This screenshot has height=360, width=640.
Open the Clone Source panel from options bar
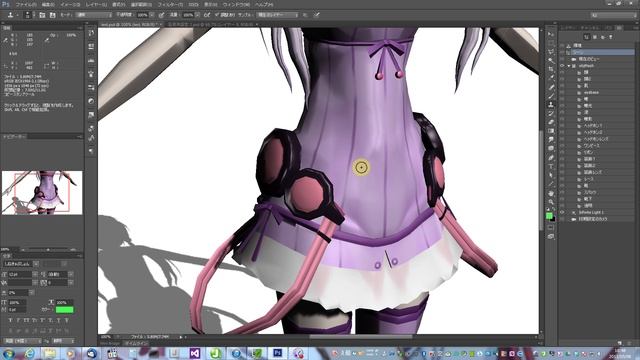pos(52,15)
